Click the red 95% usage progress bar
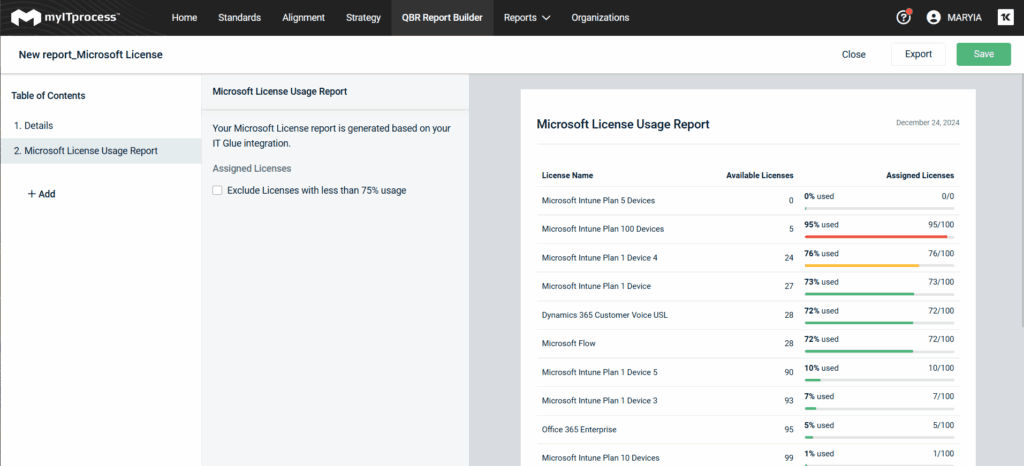Screen dimensions: 1024x466 coord(876,237)
